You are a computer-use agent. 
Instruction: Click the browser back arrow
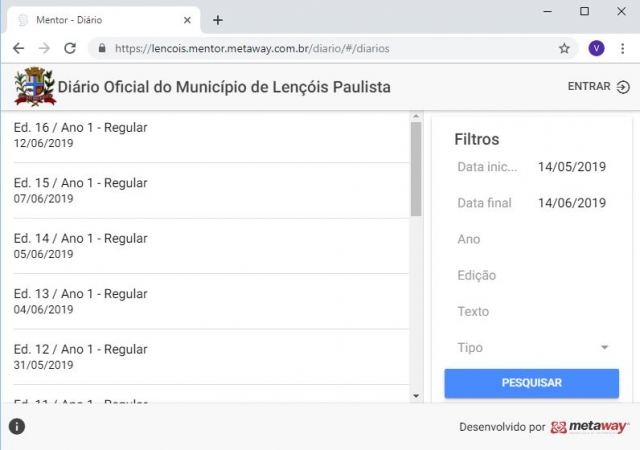click(x=19, y=49)
